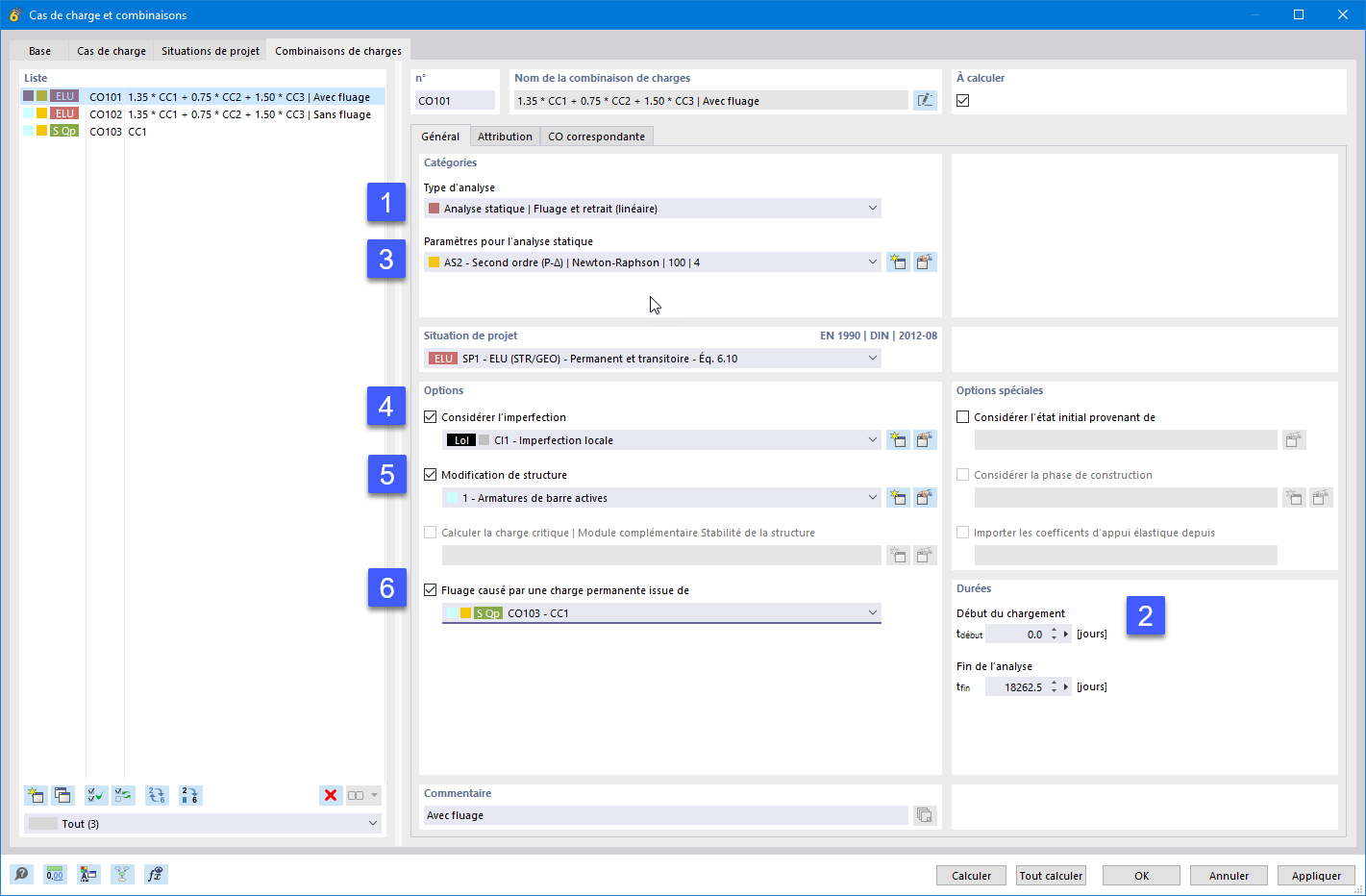The height and width of the screenshot is (896, 1366).
Task: Edit the AS2 static analysis settings
Action: pos(925,262)
